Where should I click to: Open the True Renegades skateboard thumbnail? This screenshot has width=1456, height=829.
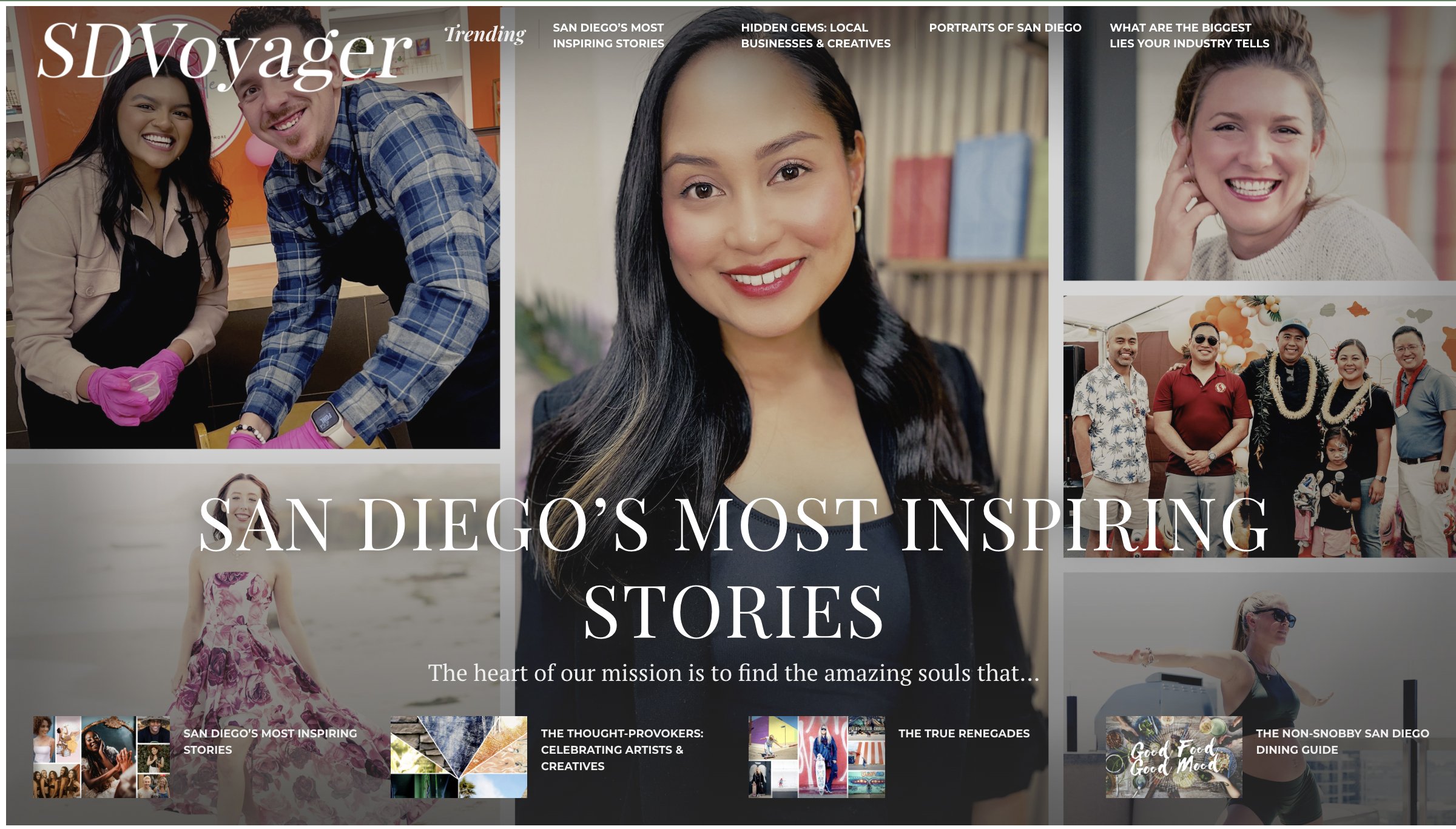(817, 756)
